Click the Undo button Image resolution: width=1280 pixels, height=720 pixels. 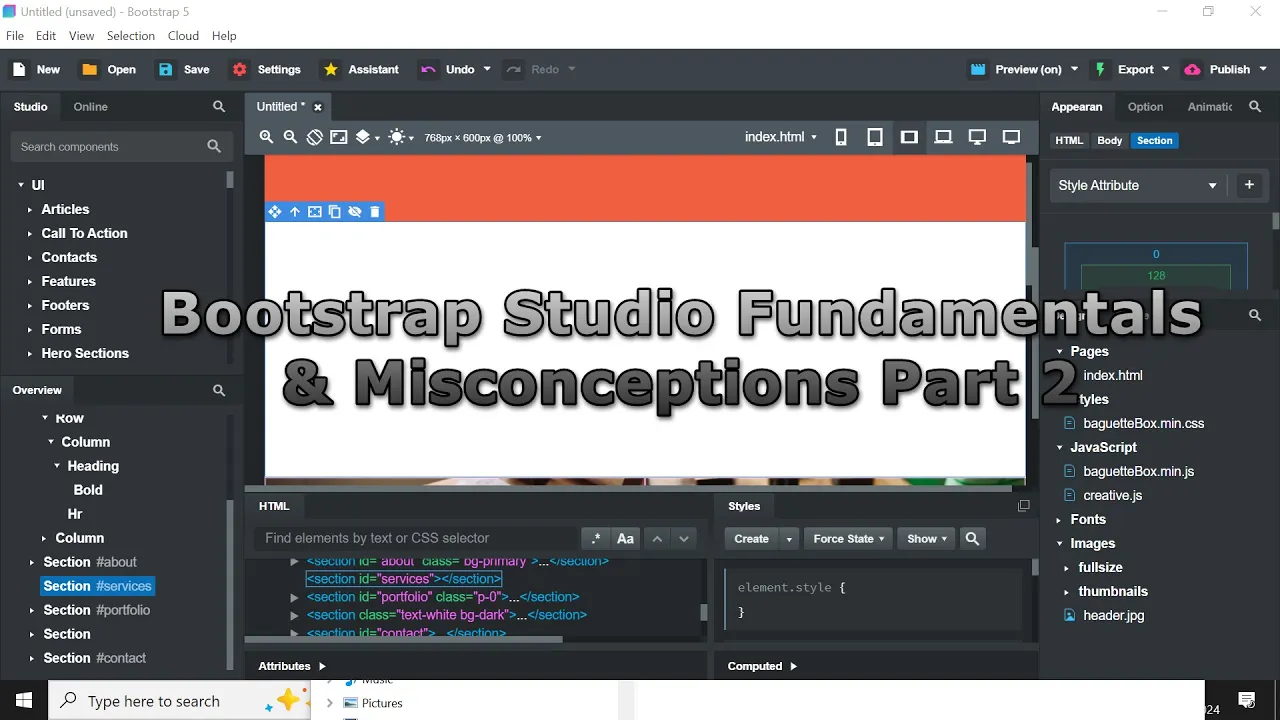click(448, 69)
